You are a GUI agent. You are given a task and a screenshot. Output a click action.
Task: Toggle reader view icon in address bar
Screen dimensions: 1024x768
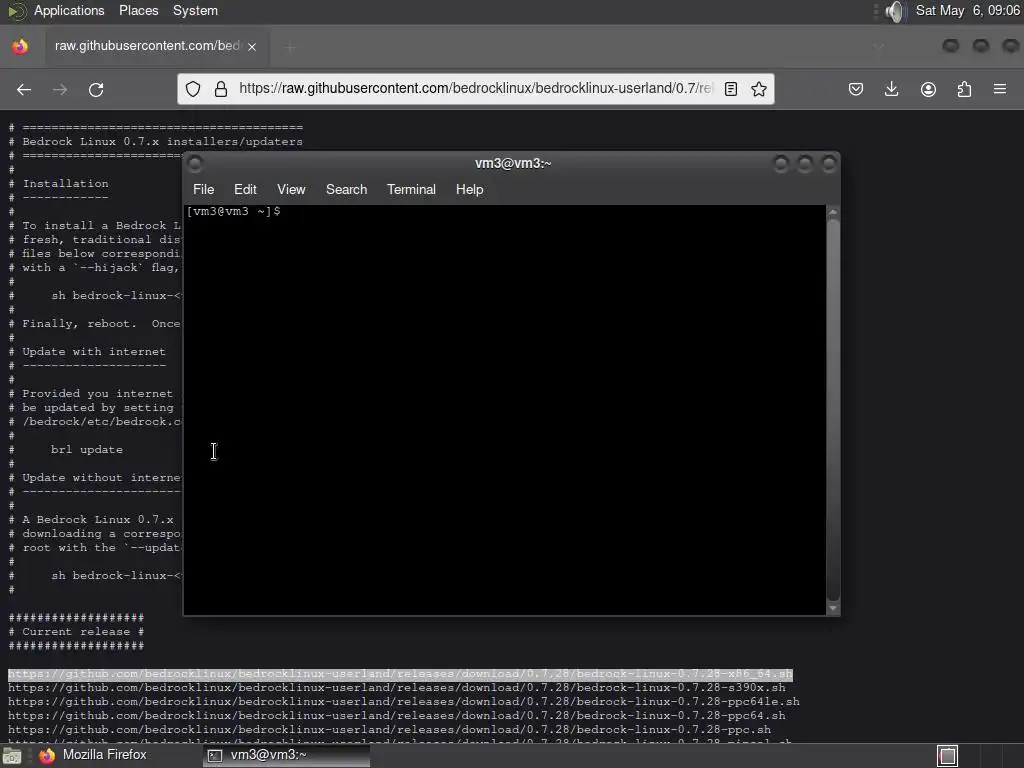tap(731, 89)
